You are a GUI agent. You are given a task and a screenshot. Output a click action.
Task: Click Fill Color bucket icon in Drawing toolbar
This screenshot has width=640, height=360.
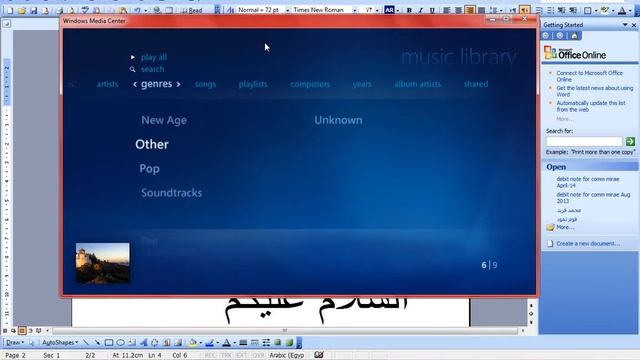(193, 342)
